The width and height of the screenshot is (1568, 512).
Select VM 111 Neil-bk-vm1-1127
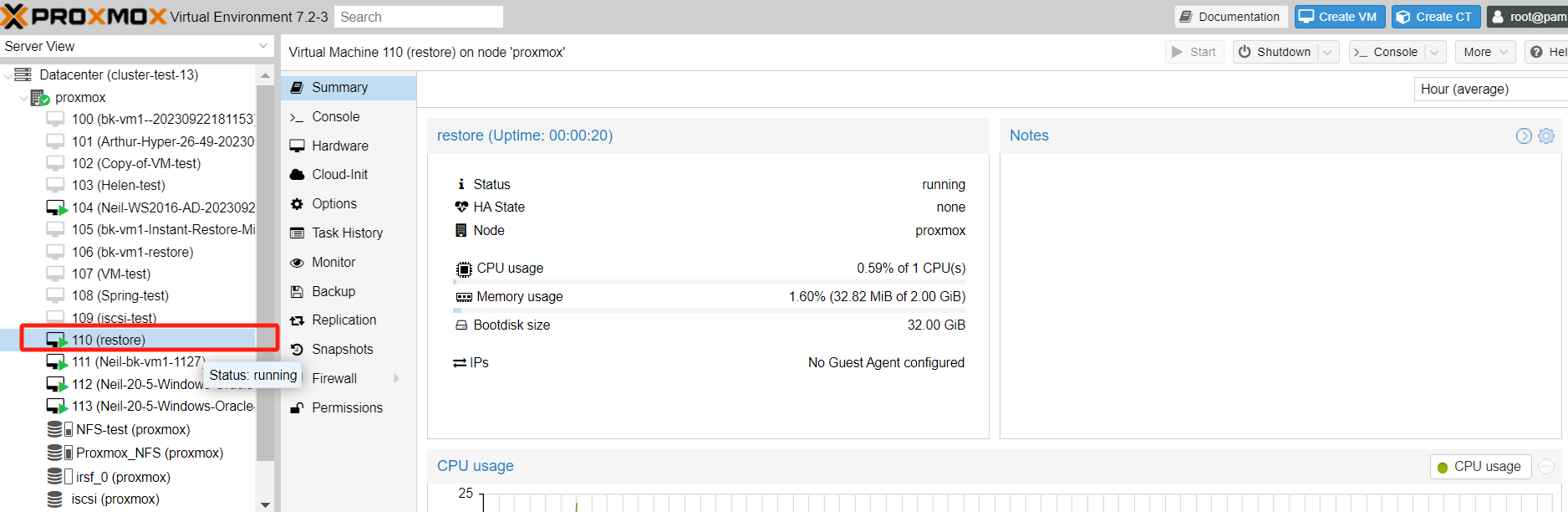(138, 361)
